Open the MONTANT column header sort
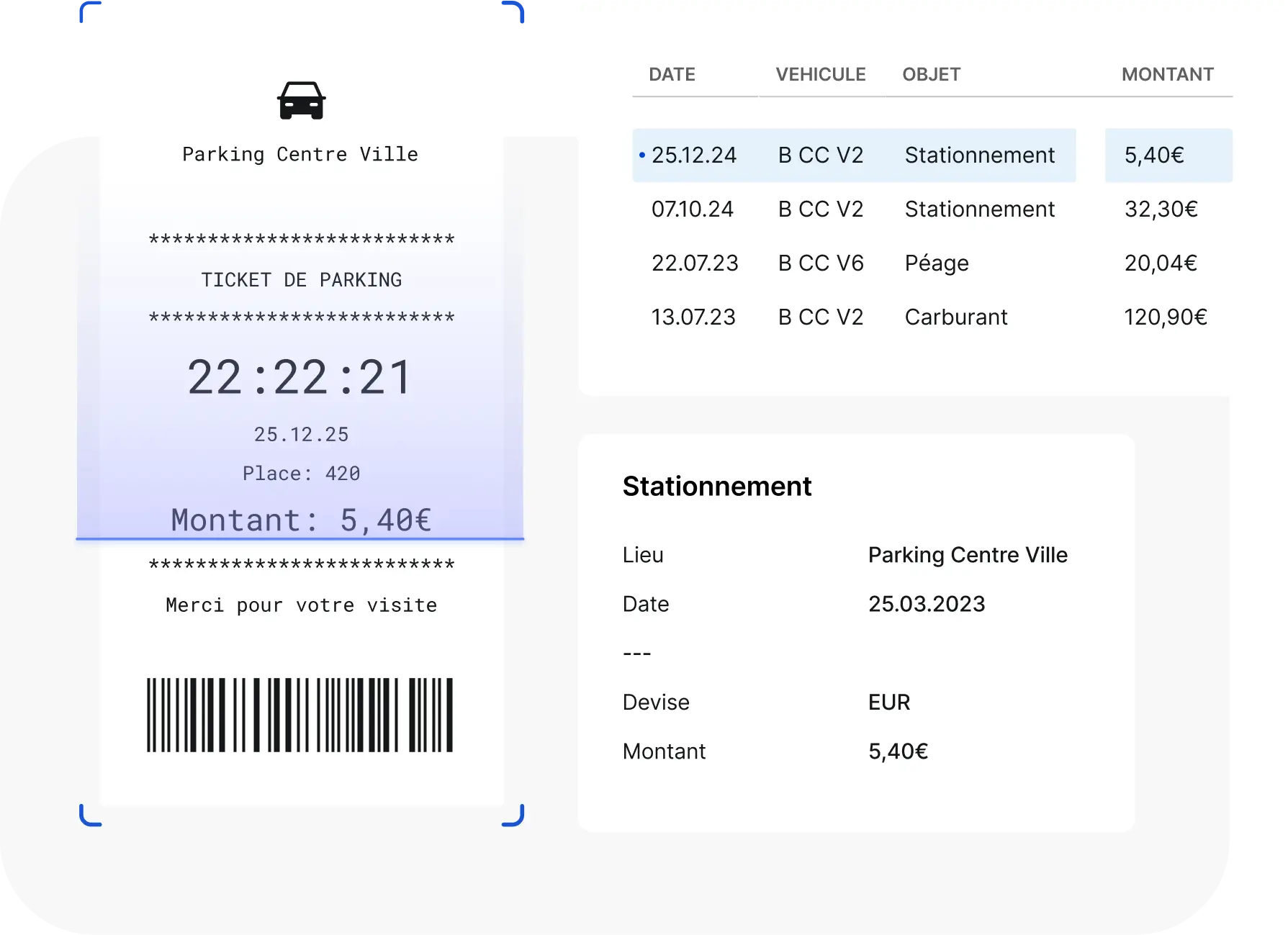The image size is (1288, 935). pos(1168,74)
